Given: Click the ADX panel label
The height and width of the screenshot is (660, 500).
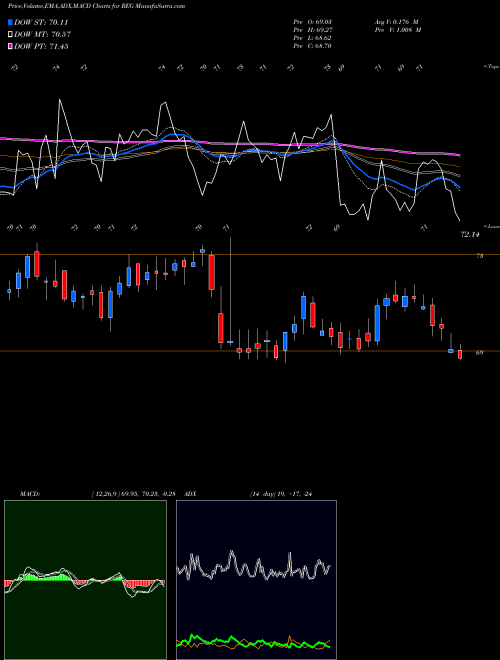Looking at the screenshot, I should (x=191, y=494).
